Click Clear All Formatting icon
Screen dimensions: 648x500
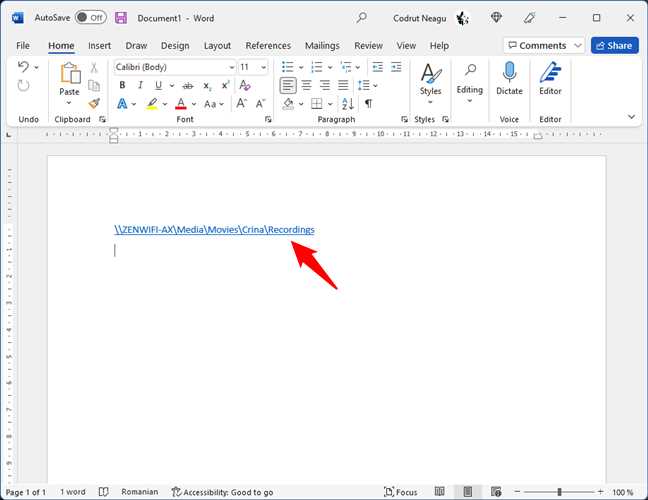[x=245, y=85]
